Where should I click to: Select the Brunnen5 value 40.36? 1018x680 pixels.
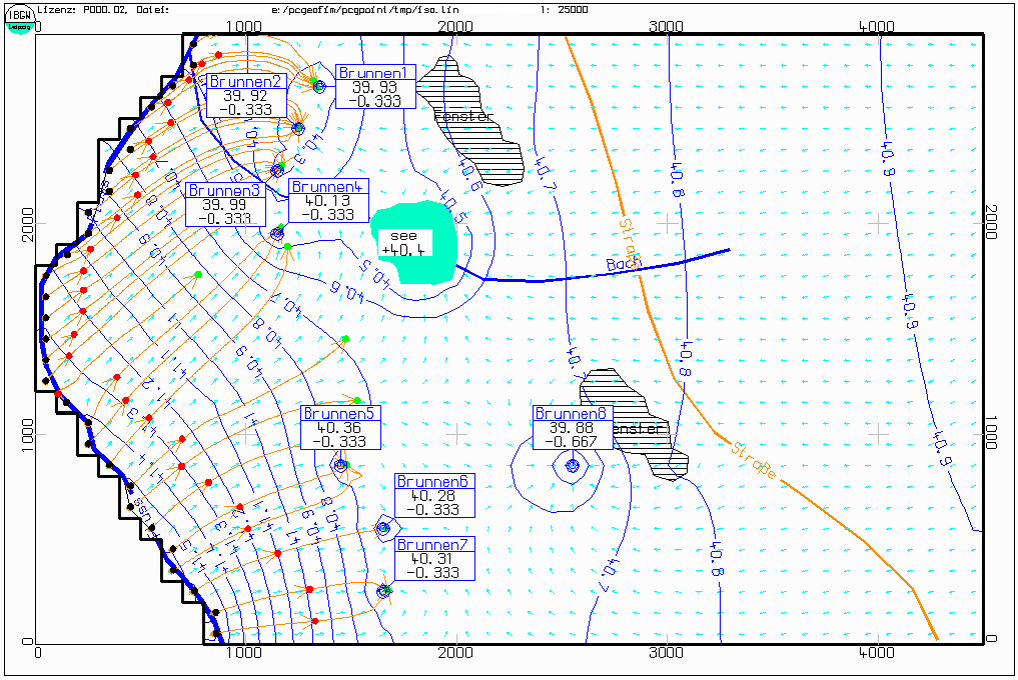point(340,428)
